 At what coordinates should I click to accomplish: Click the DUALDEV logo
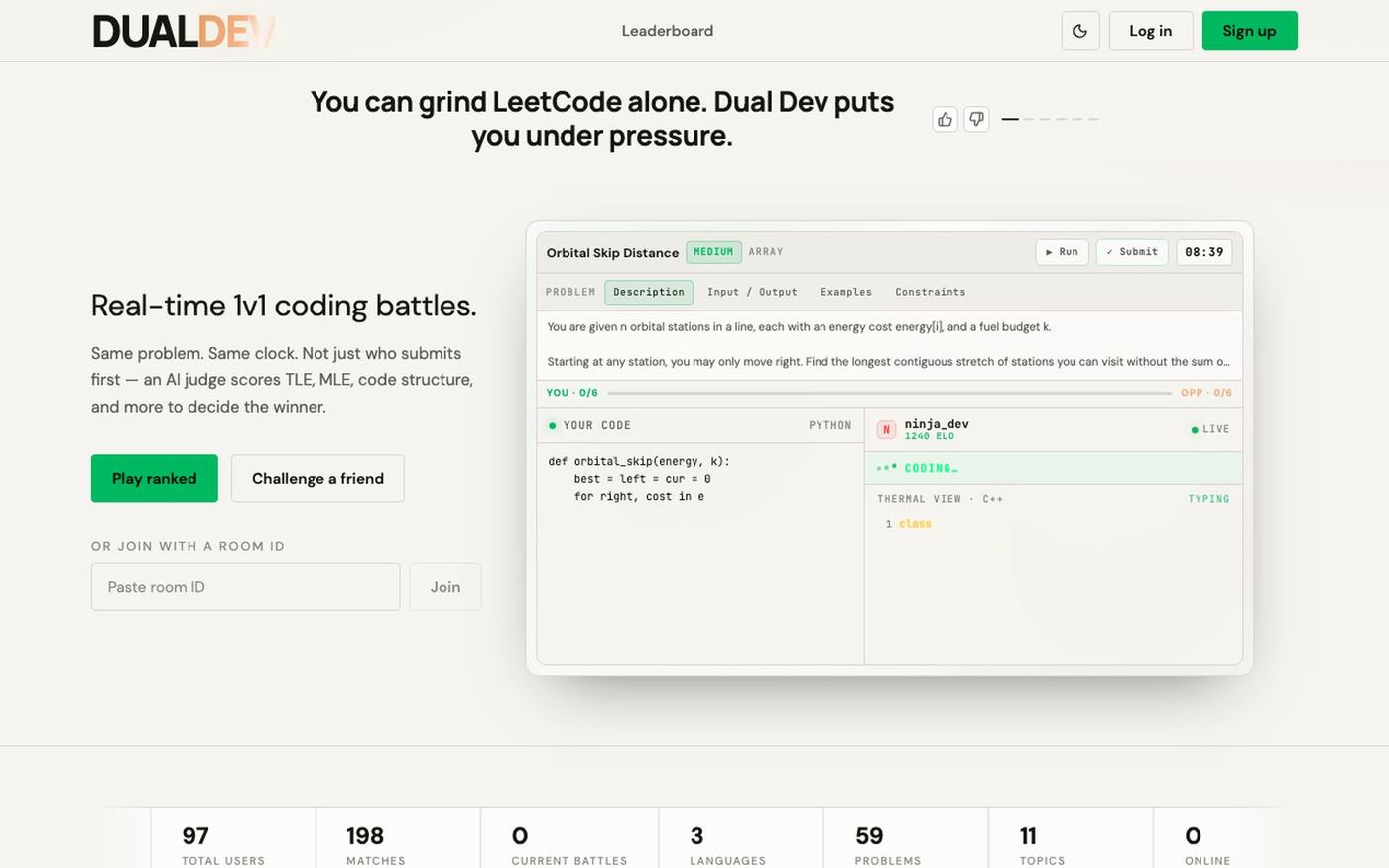(184, 31)
